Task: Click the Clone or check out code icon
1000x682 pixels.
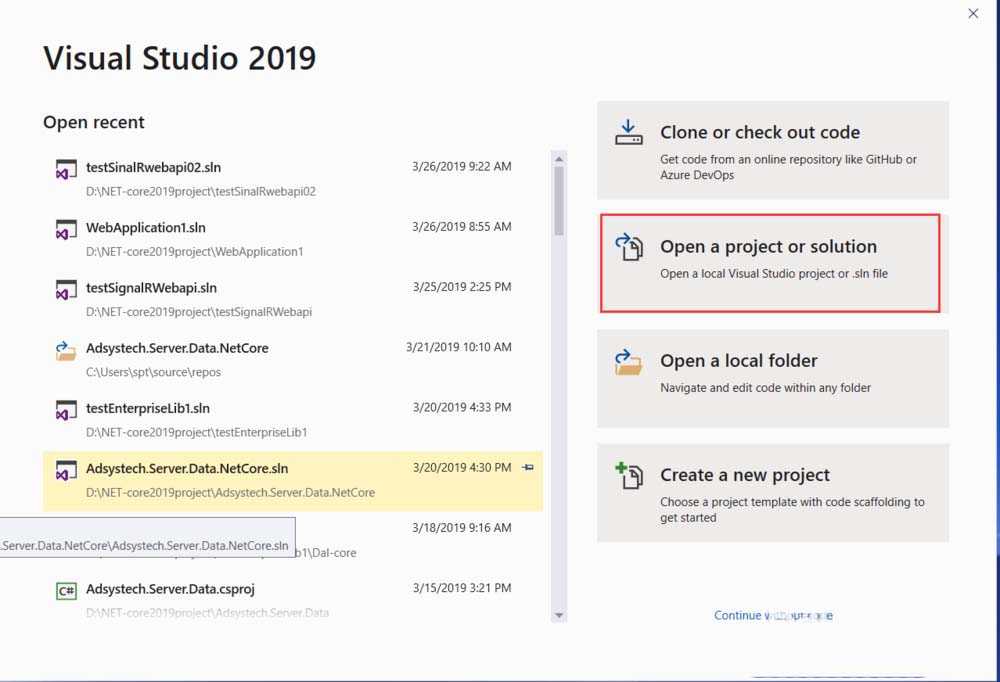Action: (x=629, y=133)
